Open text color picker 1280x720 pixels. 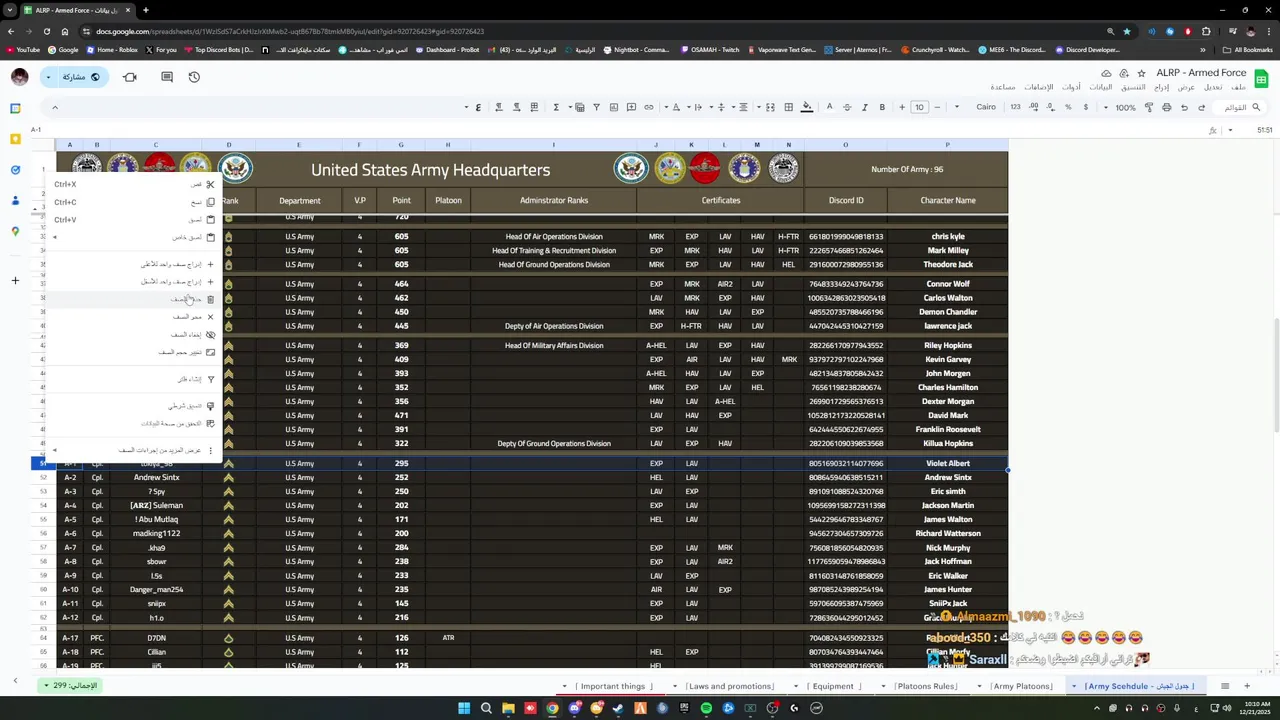click(829, 107)
